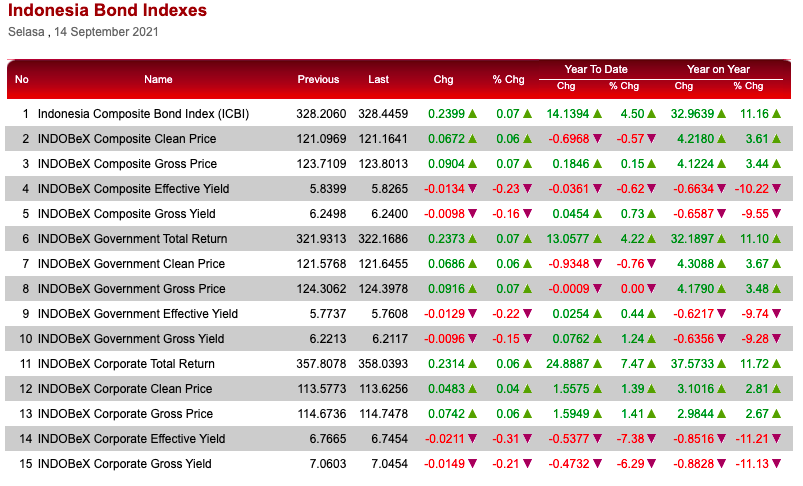Click Last value 358.0393
The width and height of the screenshot is (803, 486).
coord(383,364)
